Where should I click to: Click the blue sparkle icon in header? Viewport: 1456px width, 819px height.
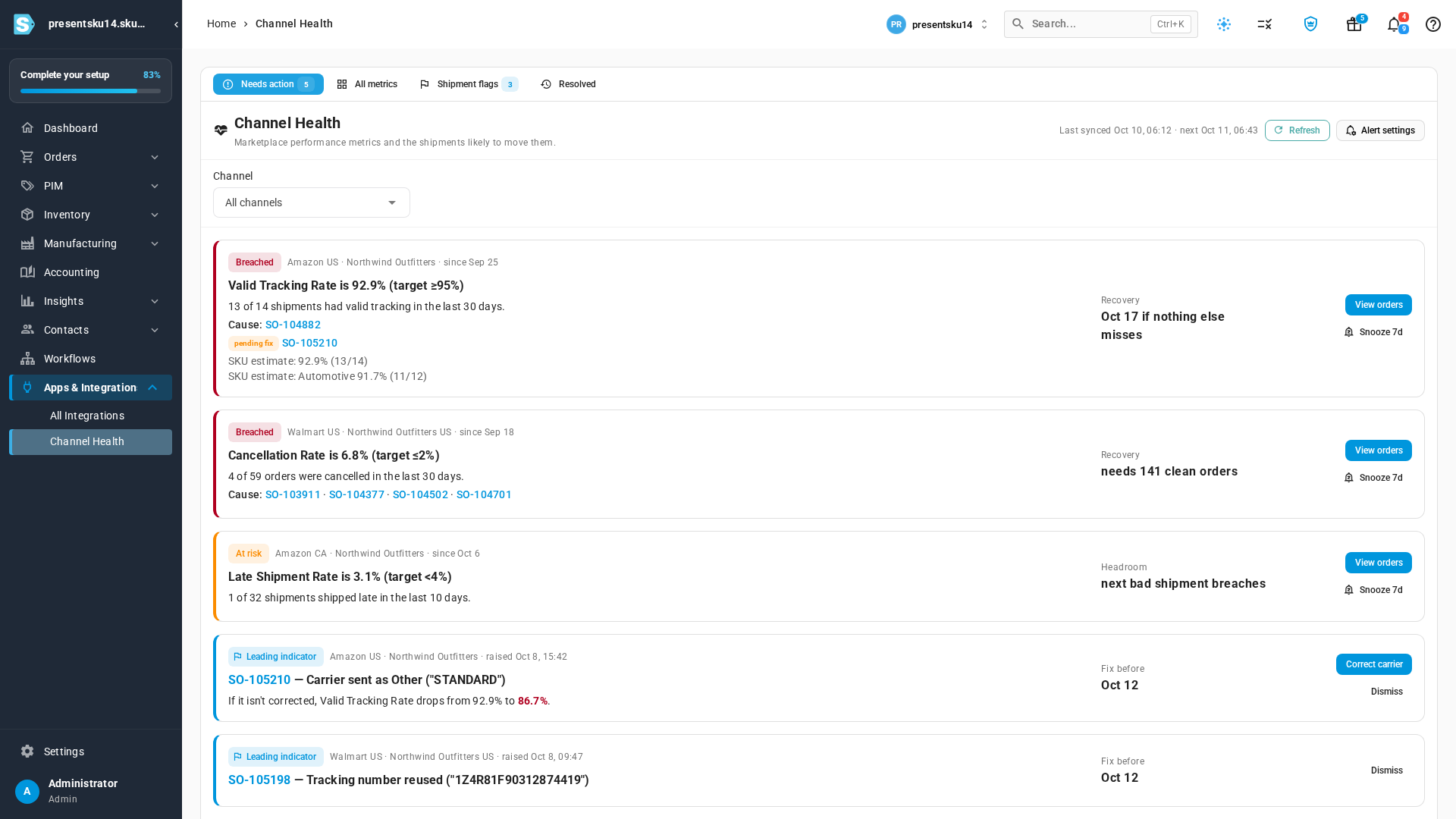pyautogui.click(x=1224, y=24)
